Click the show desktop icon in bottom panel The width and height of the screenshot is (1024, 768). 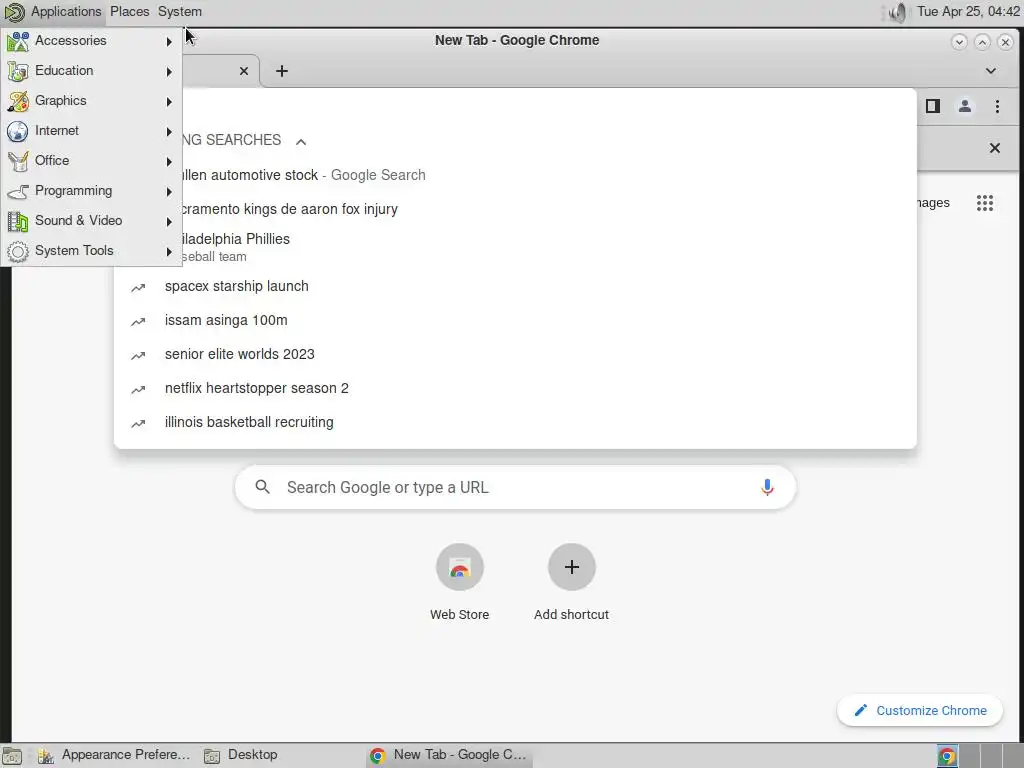click(12, 756)
